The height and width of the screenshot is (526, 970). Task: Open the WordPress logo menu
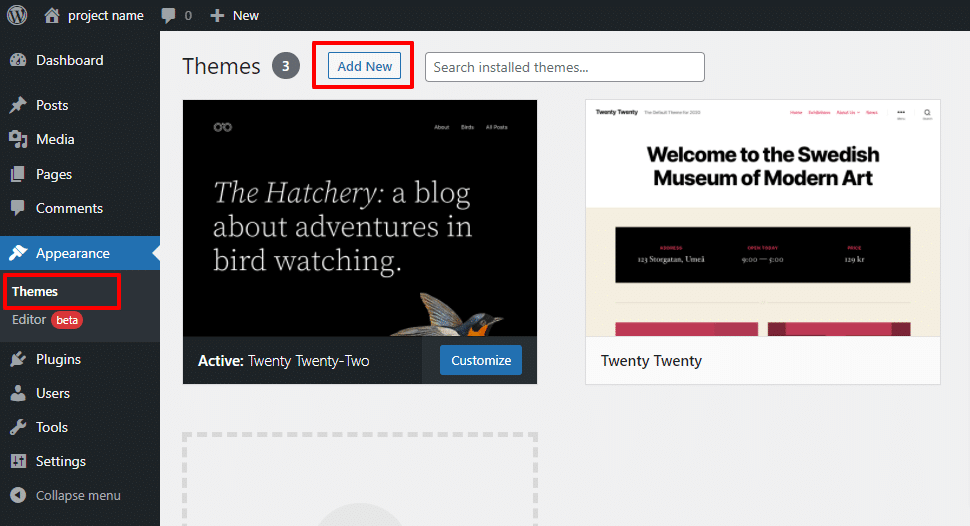[x=17, y=15]
